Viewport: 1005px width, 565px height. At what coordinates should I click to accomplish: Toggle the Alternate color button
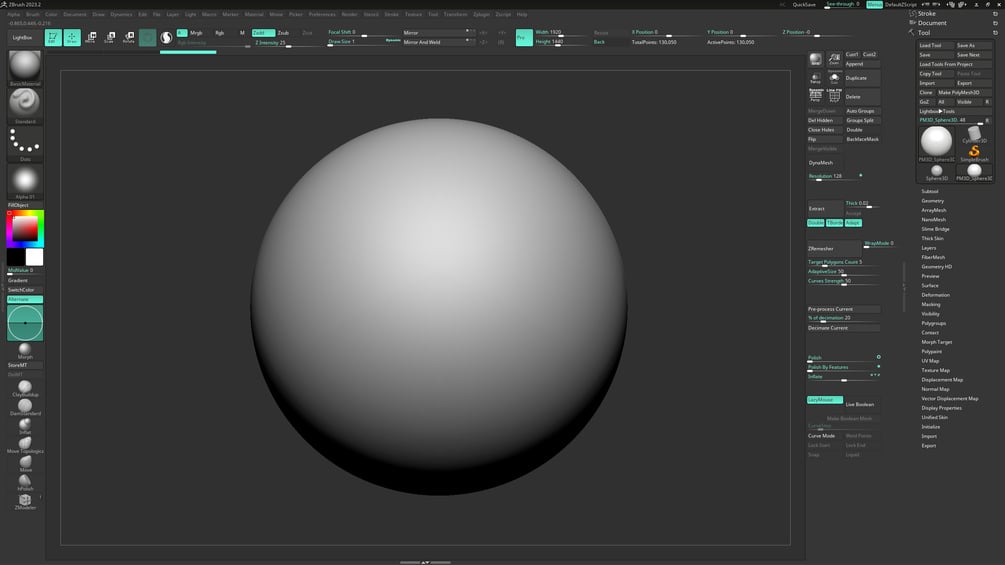25,299
